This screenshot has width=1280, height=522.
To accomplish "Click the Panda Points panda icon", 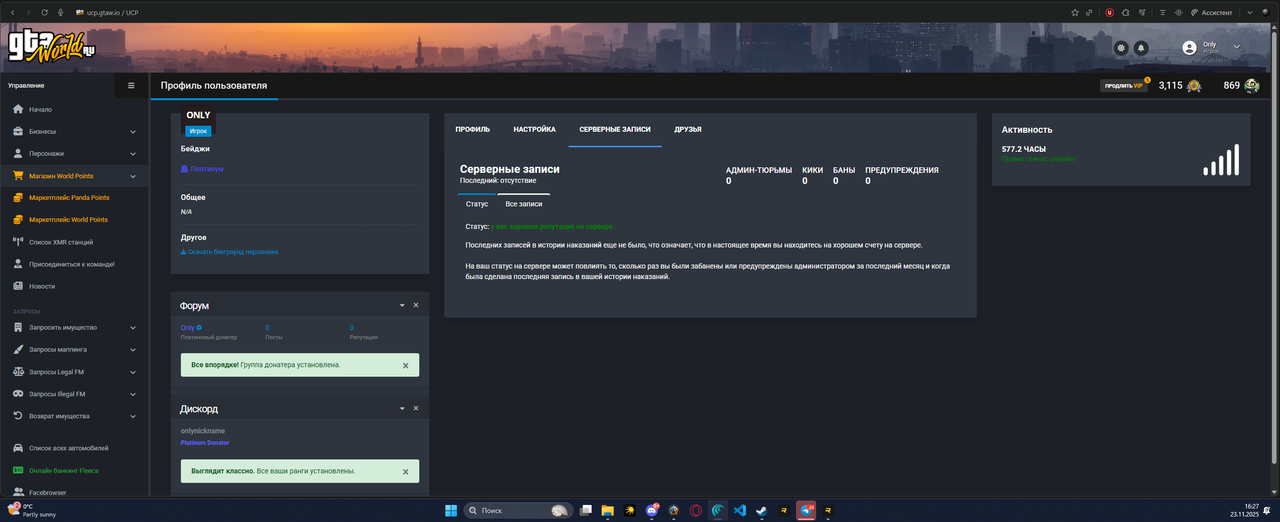I will 1252,86.
